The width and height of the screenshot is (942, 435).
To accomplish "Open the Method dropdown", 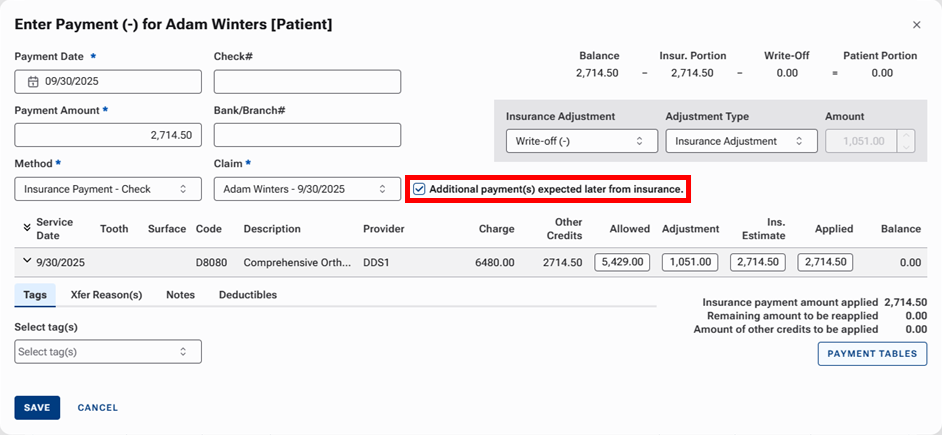I will pyautogui.click(x=107, y=188).
